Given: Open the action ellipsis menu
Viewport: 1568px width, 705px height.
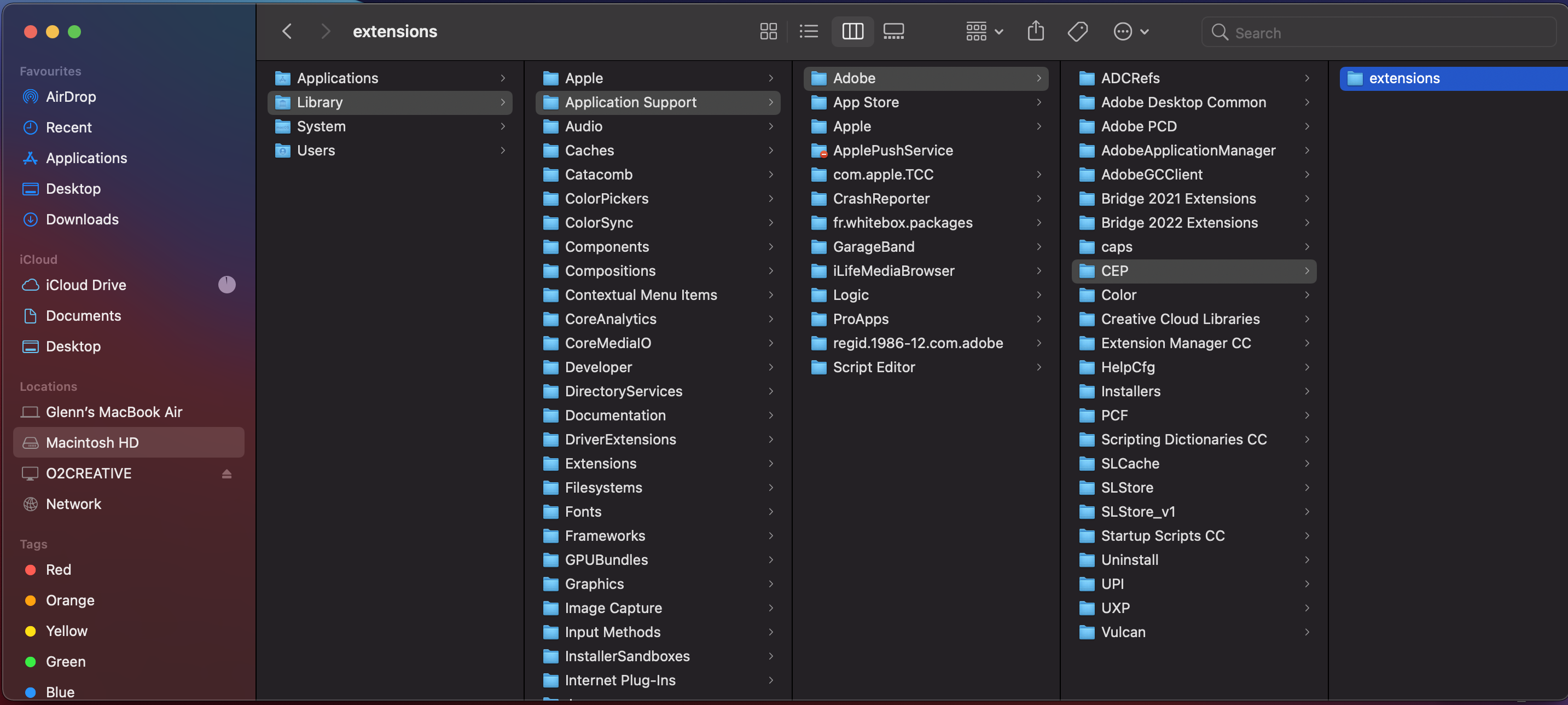Looking at the screenshot, I should point(1130,32).
